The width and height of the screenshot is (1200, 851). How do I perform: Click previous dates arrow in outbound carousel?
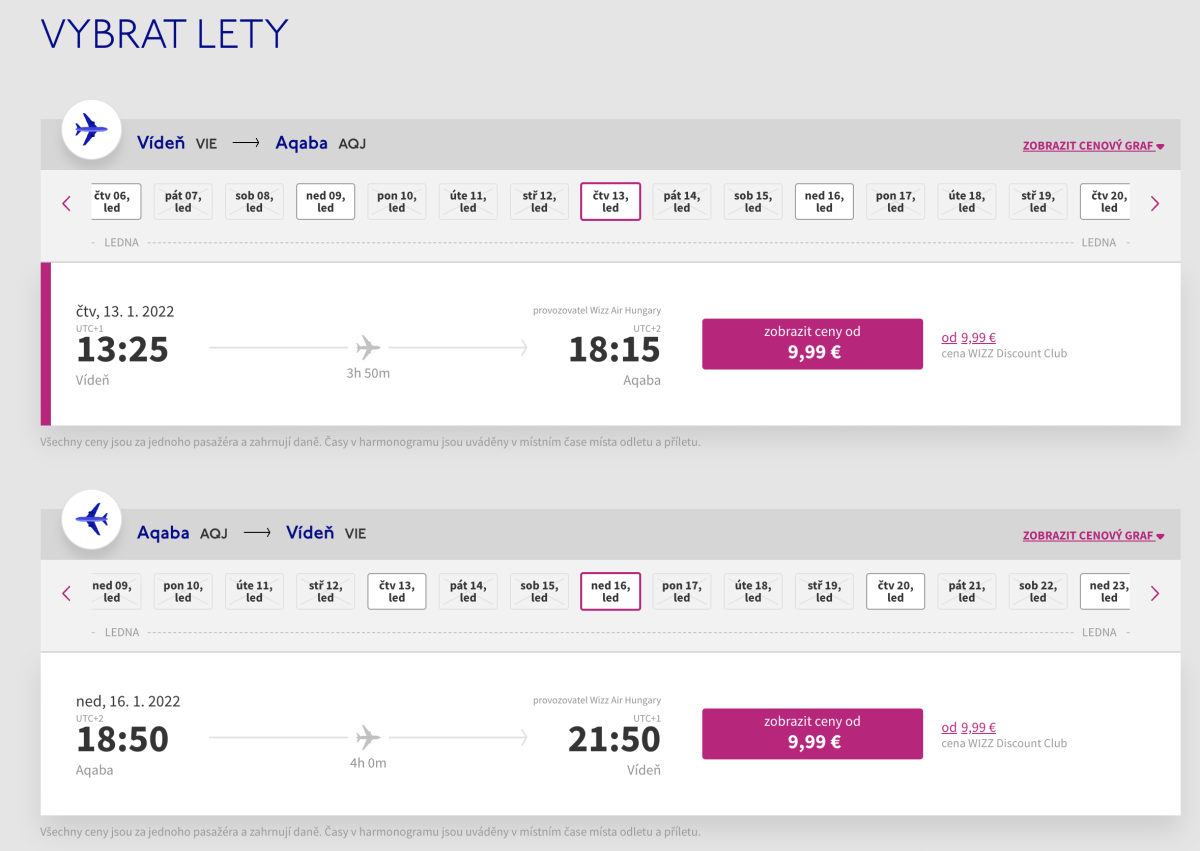67,203
